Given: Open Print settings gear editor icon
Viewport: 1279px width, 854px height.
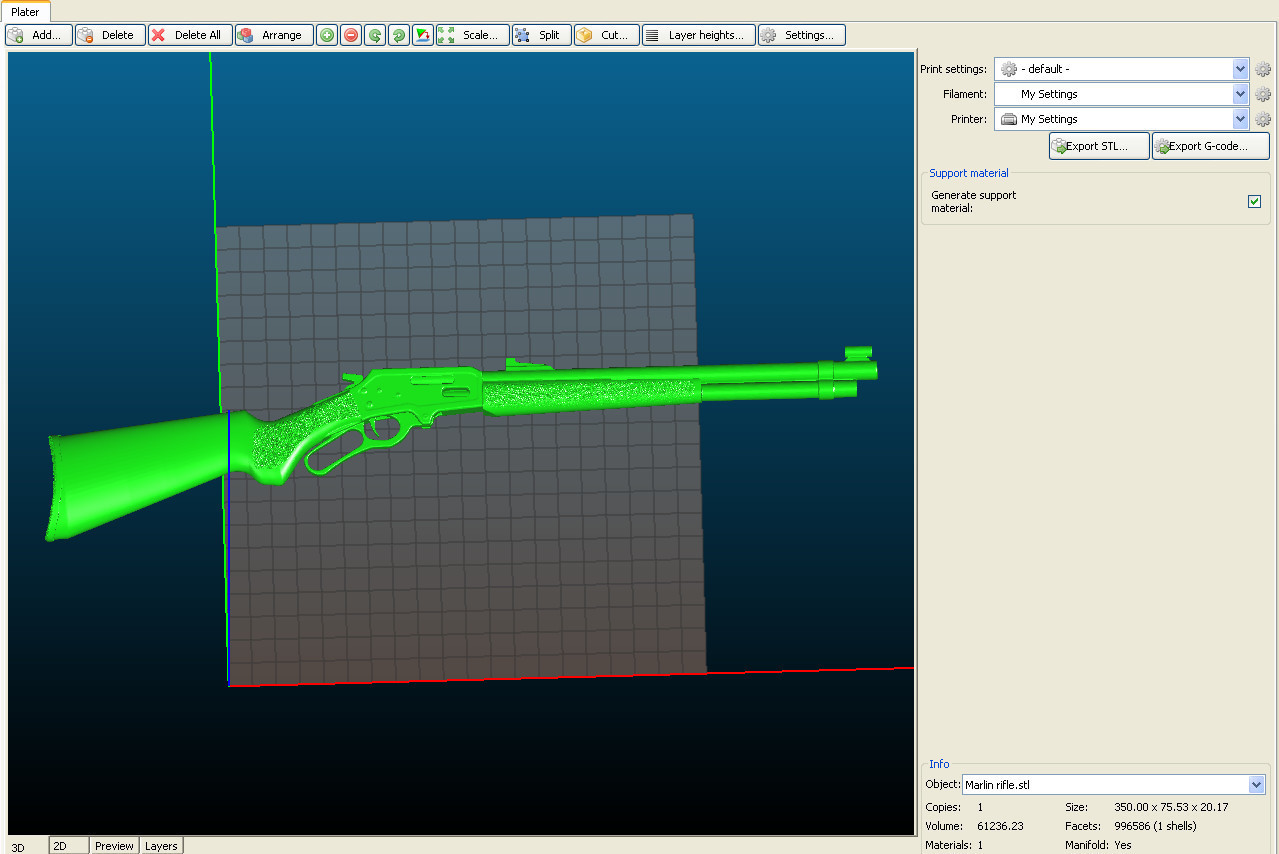Looking at the screenshot, I should pyautogui.click(x=1263, y=69).
